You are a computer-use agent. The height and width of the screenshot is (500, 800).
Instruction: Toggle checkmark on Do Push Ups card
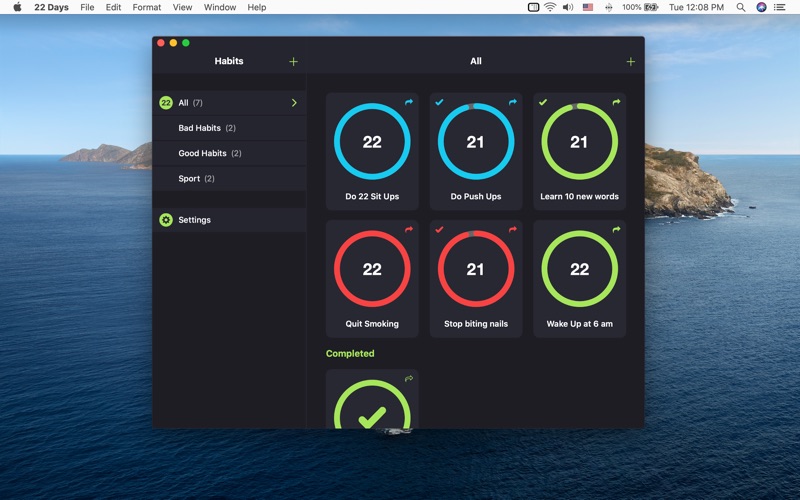[x=439, y=102]
